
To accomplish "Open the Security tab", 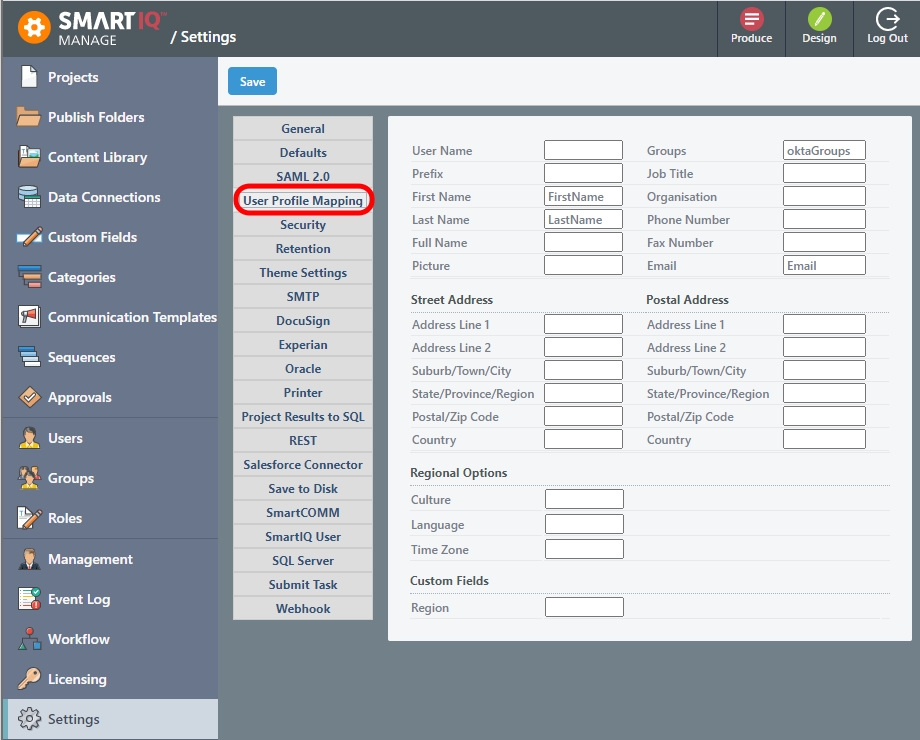I will coord(303,224).
